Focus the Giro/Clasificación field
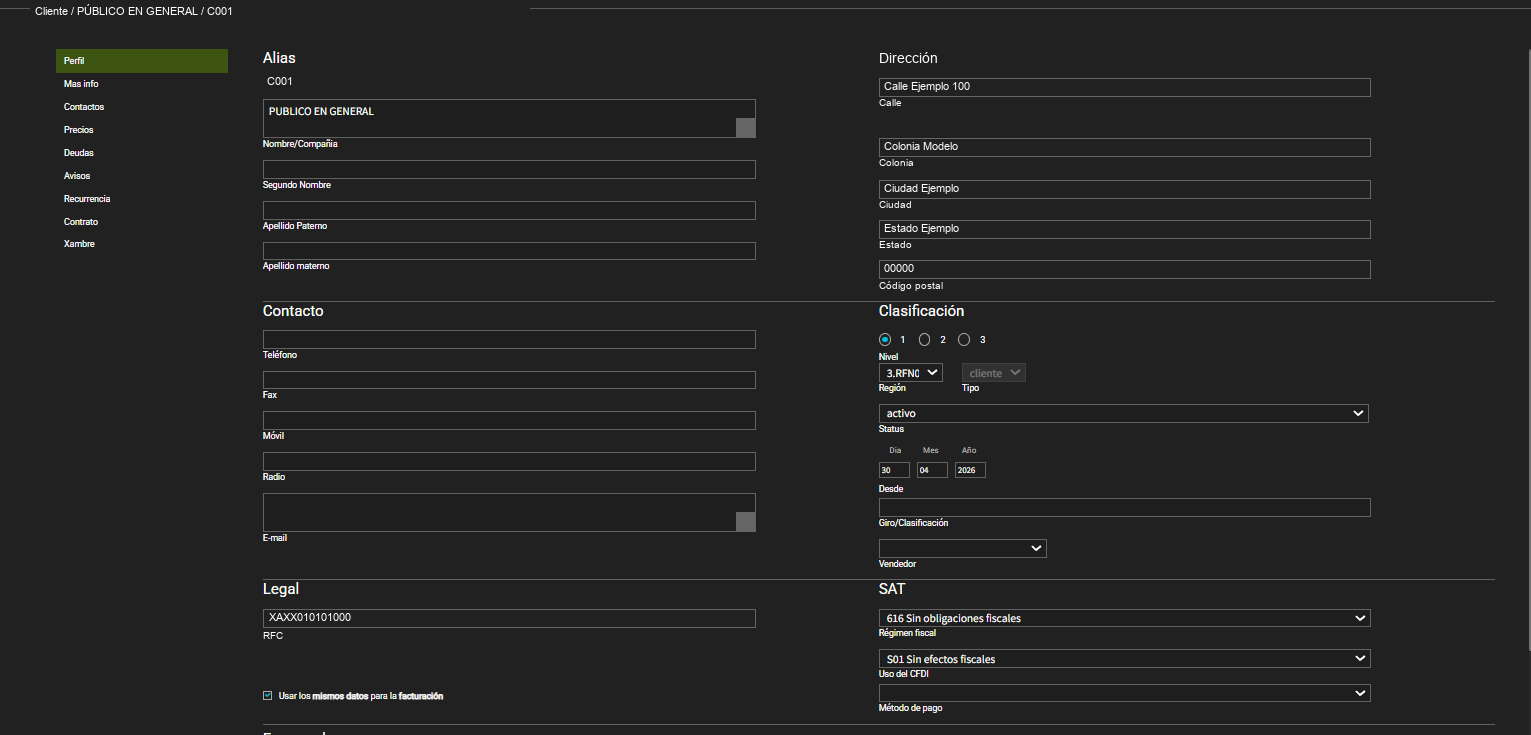Screen dimensions: 1531x735 (x=1125, y=508)
